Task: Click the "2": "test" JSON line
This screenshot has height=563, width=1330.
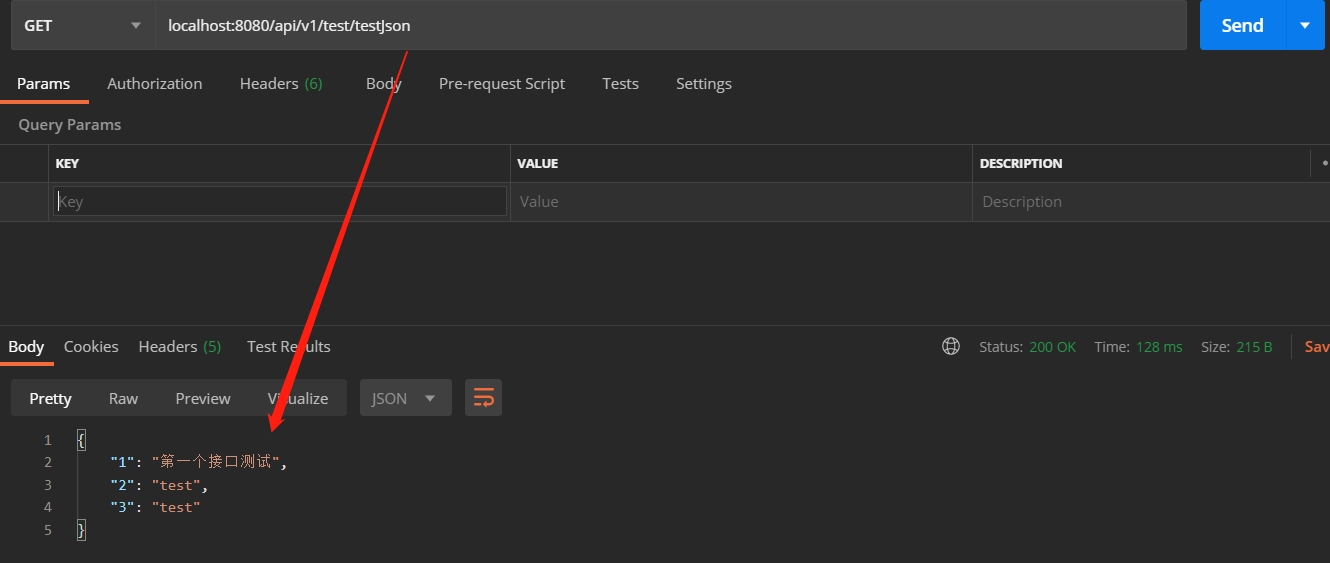Action: click(159, 485)
